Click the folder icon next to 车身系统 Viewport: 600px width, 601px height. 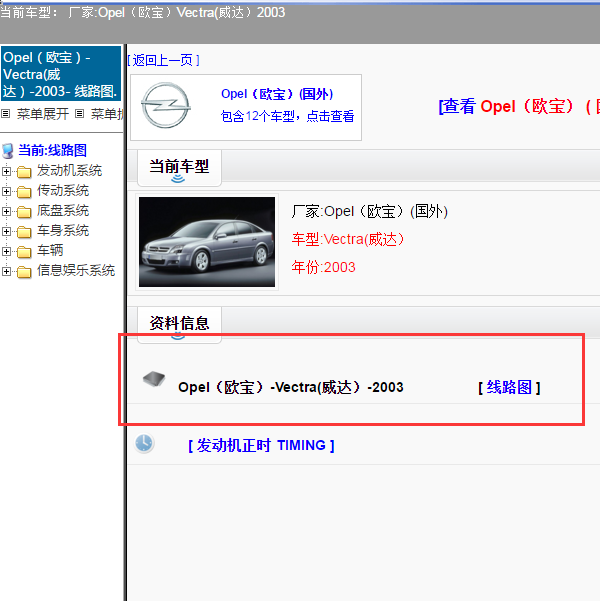pyautogui.click(x=24, y=232)
